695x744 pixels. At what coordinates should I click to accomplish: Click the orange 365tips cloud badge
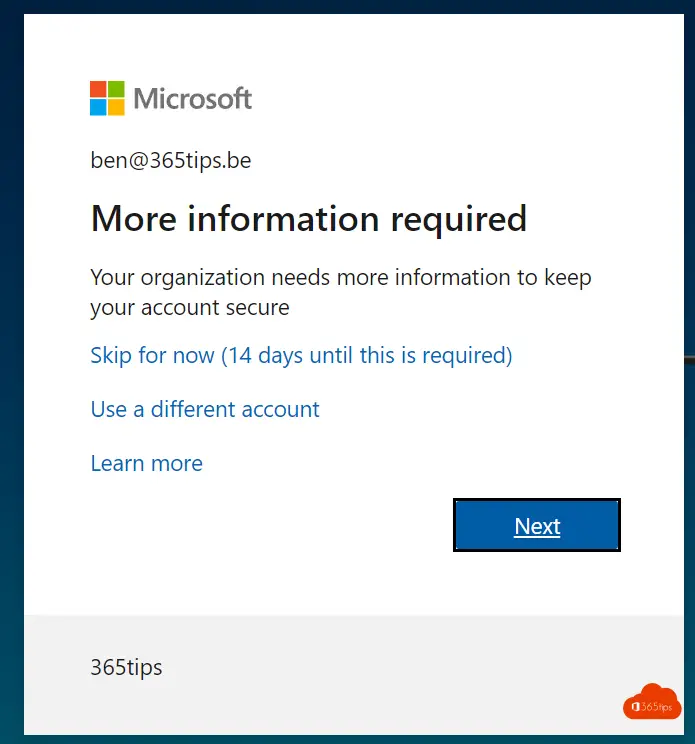coord(652,702)
